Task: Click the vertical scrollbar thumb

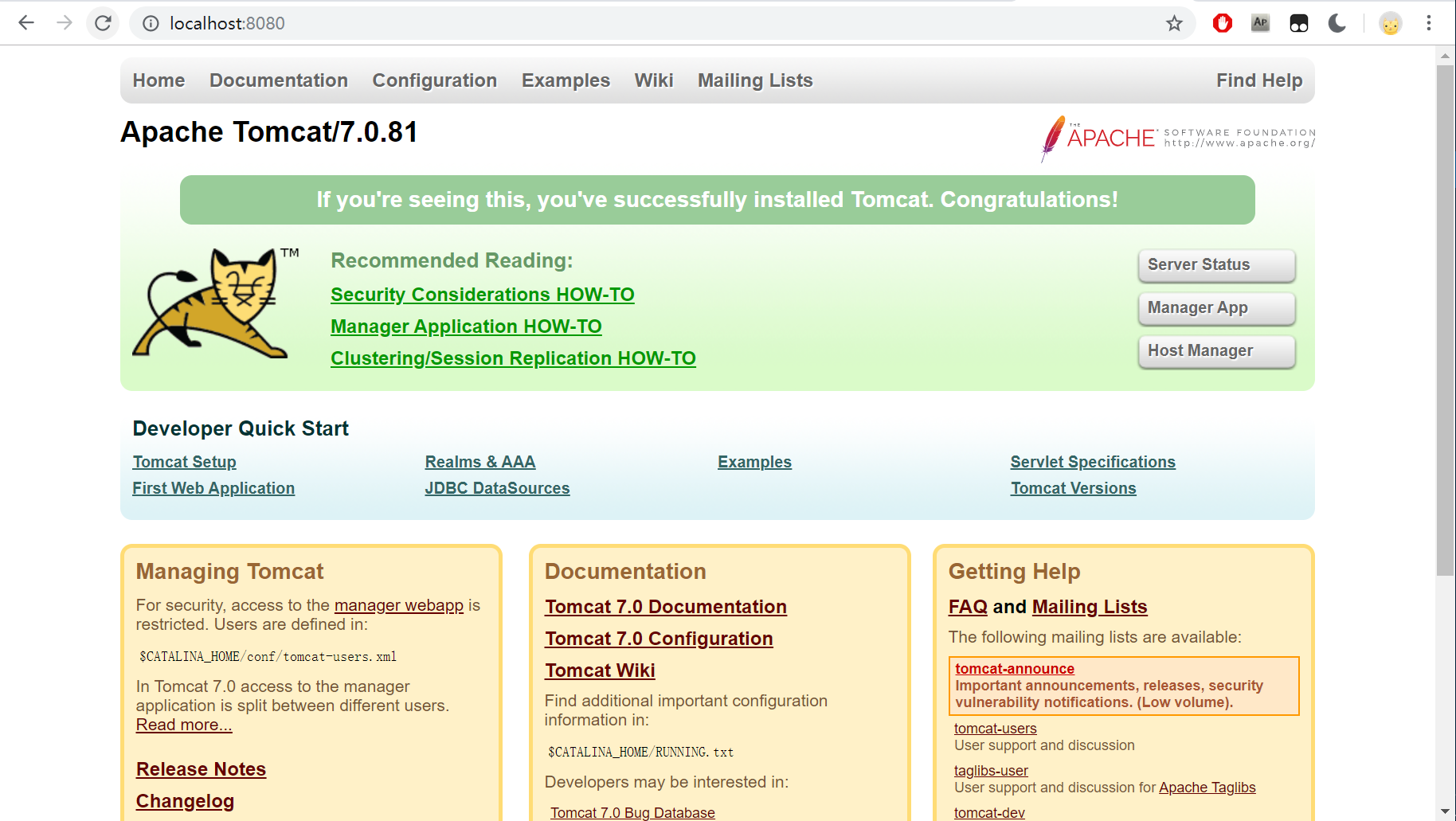Action: [x=1445, y=320]
